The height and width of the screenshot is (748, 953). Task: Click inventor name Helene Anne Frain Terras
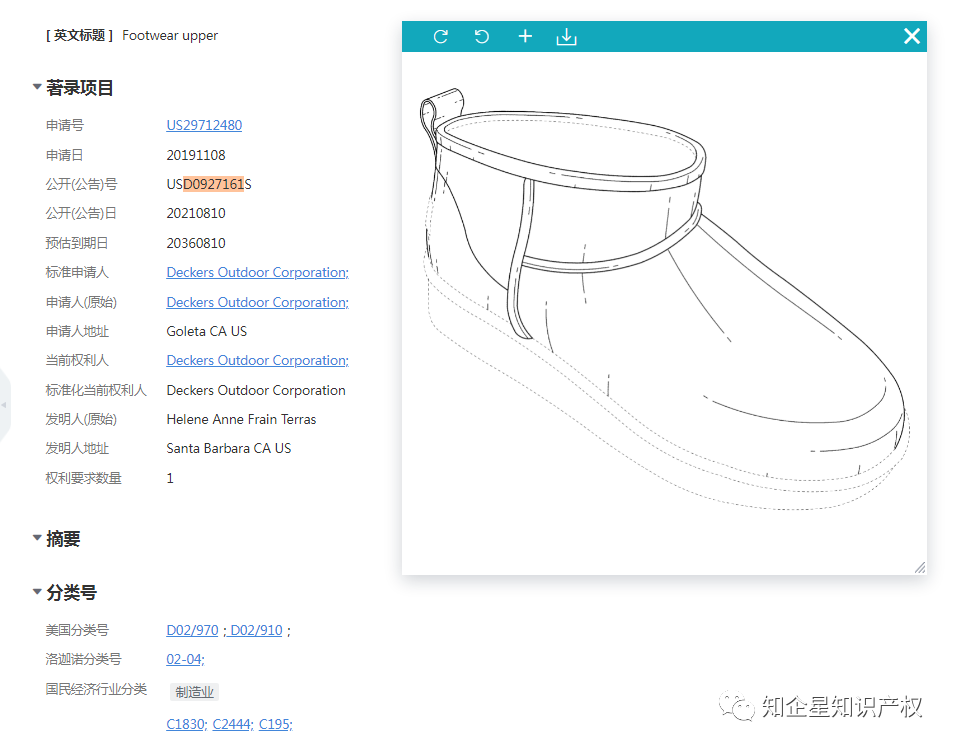241,419
